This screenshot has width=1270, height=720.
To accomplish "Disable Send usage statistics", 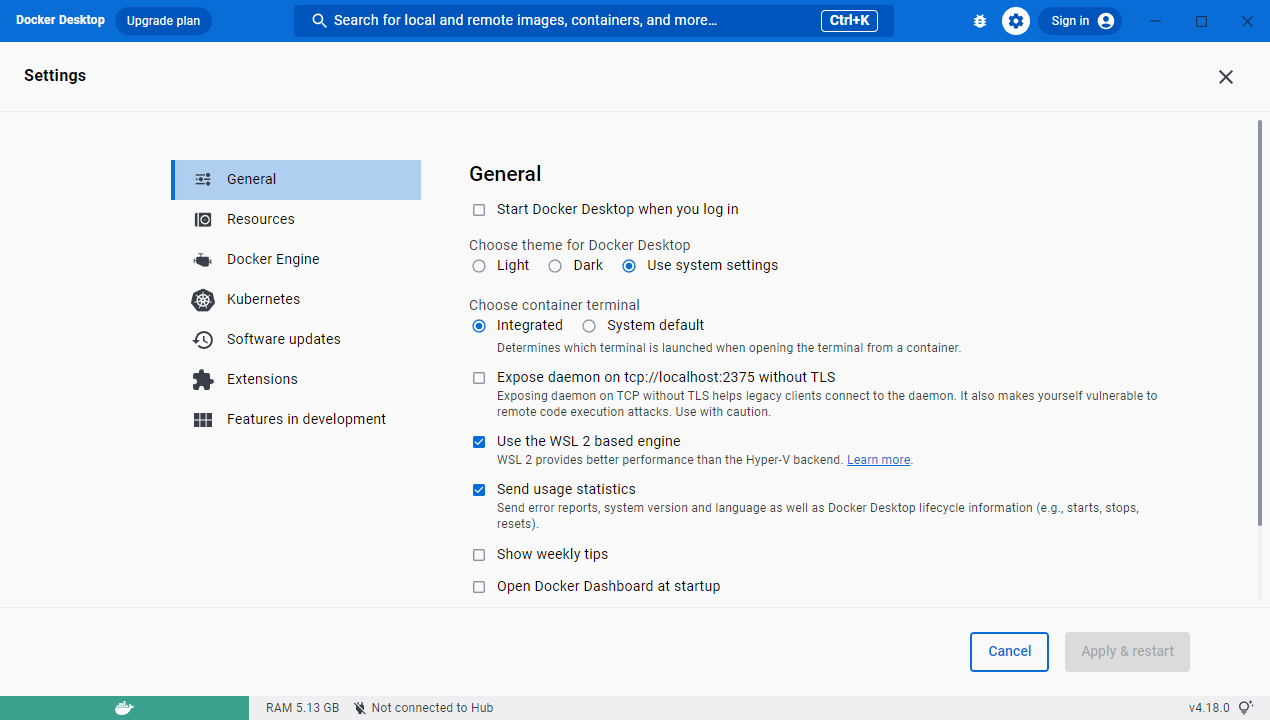I will [479, 490].
